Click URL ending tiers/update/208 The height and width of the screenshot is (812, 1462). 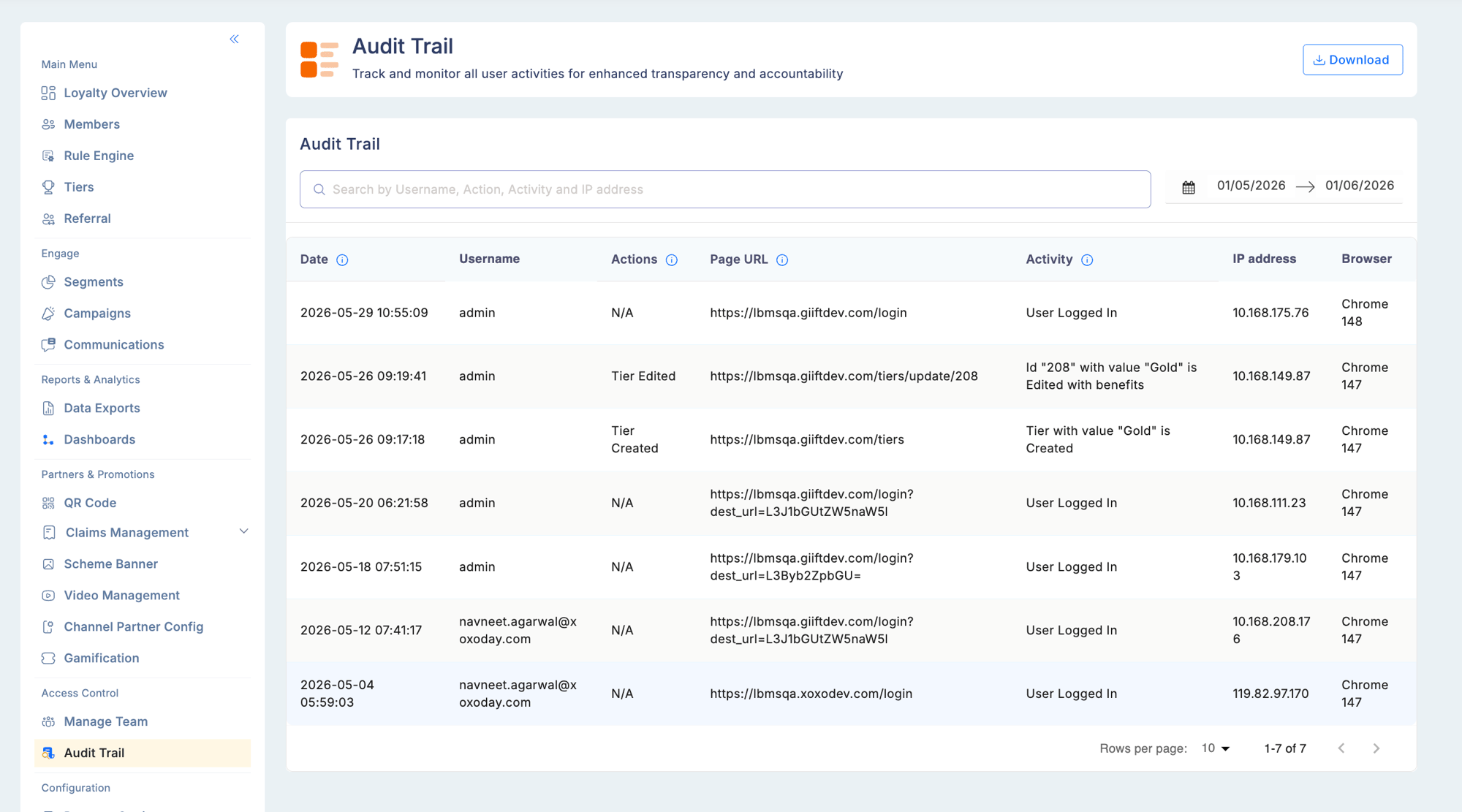[844, 376]
